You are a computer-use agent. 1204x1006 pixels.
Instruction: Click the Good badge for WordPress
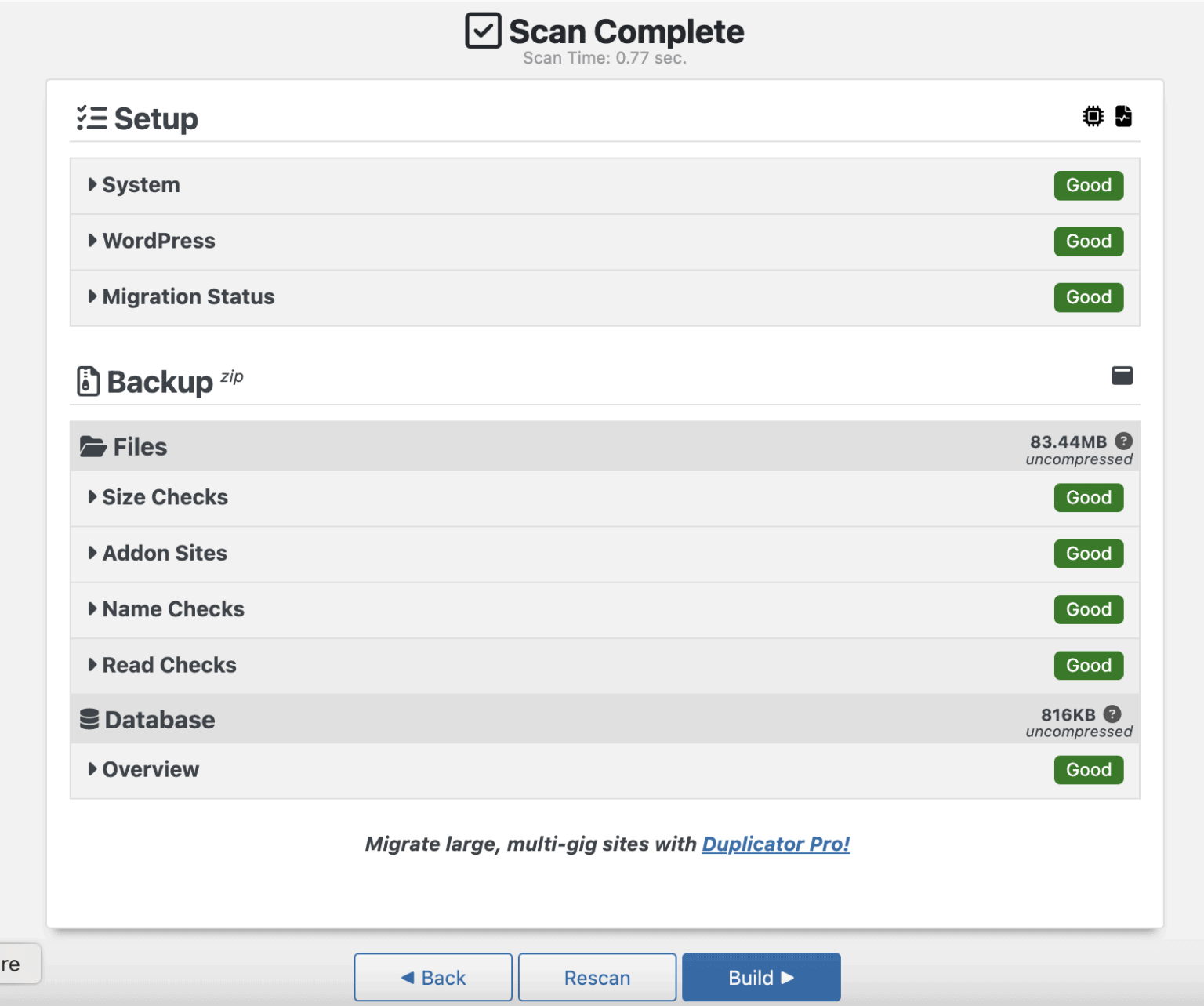1089,242
